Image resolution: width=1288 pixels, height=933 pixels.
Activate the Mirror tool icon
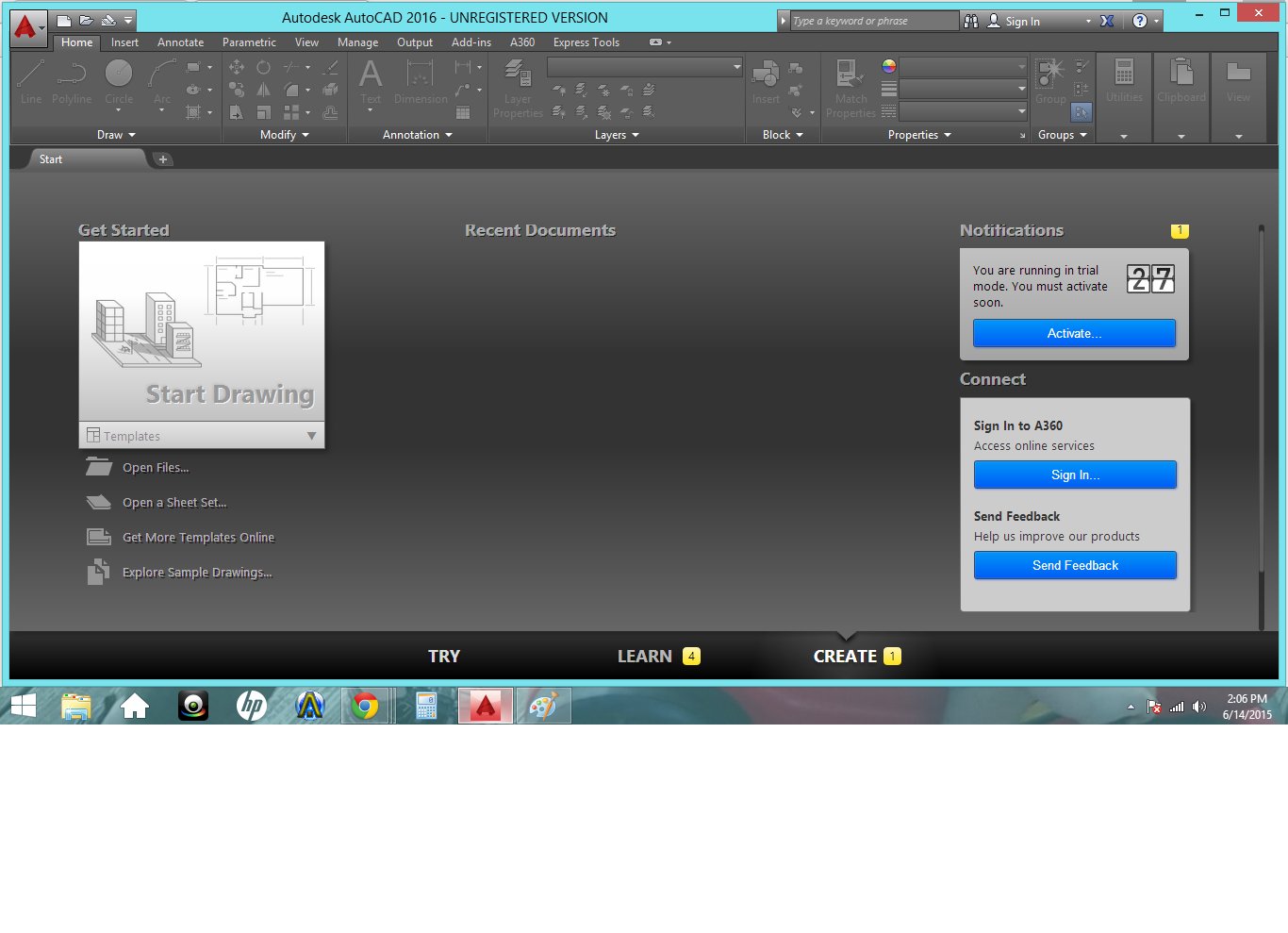click(x=264, y=90)
